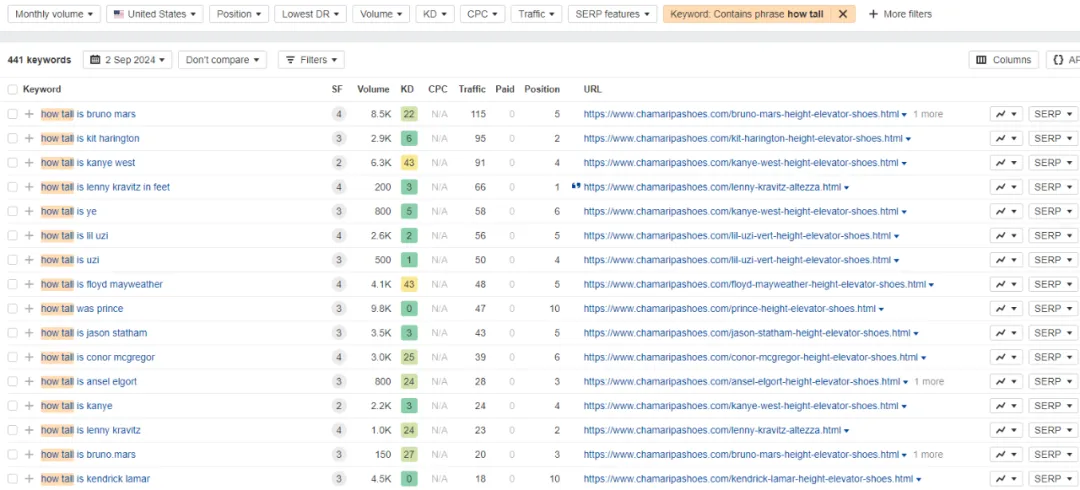Open the Monthly volume dropdown
1080x490 pixels.
click(x=56, y=14)
